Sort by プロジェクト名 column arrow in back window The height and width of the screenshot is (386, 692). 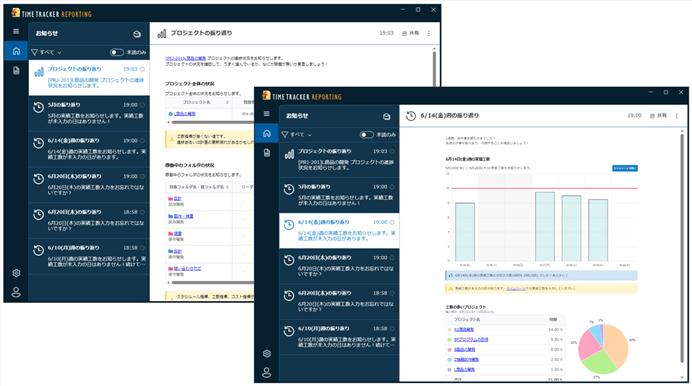click(x=227, y=102)
